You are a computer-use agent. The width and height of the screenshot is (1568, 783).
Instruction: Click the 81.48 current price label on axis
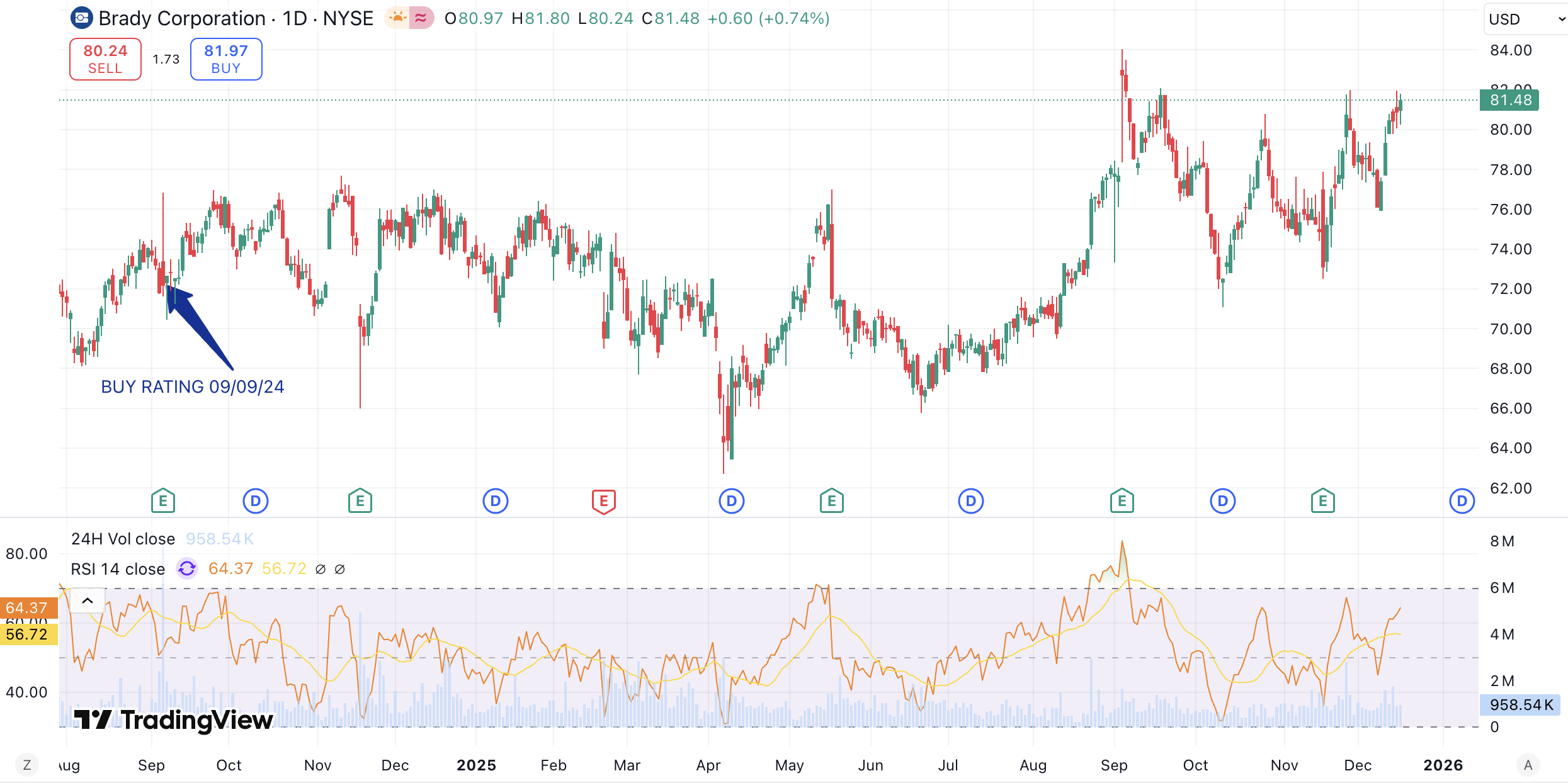[1509, 100]
